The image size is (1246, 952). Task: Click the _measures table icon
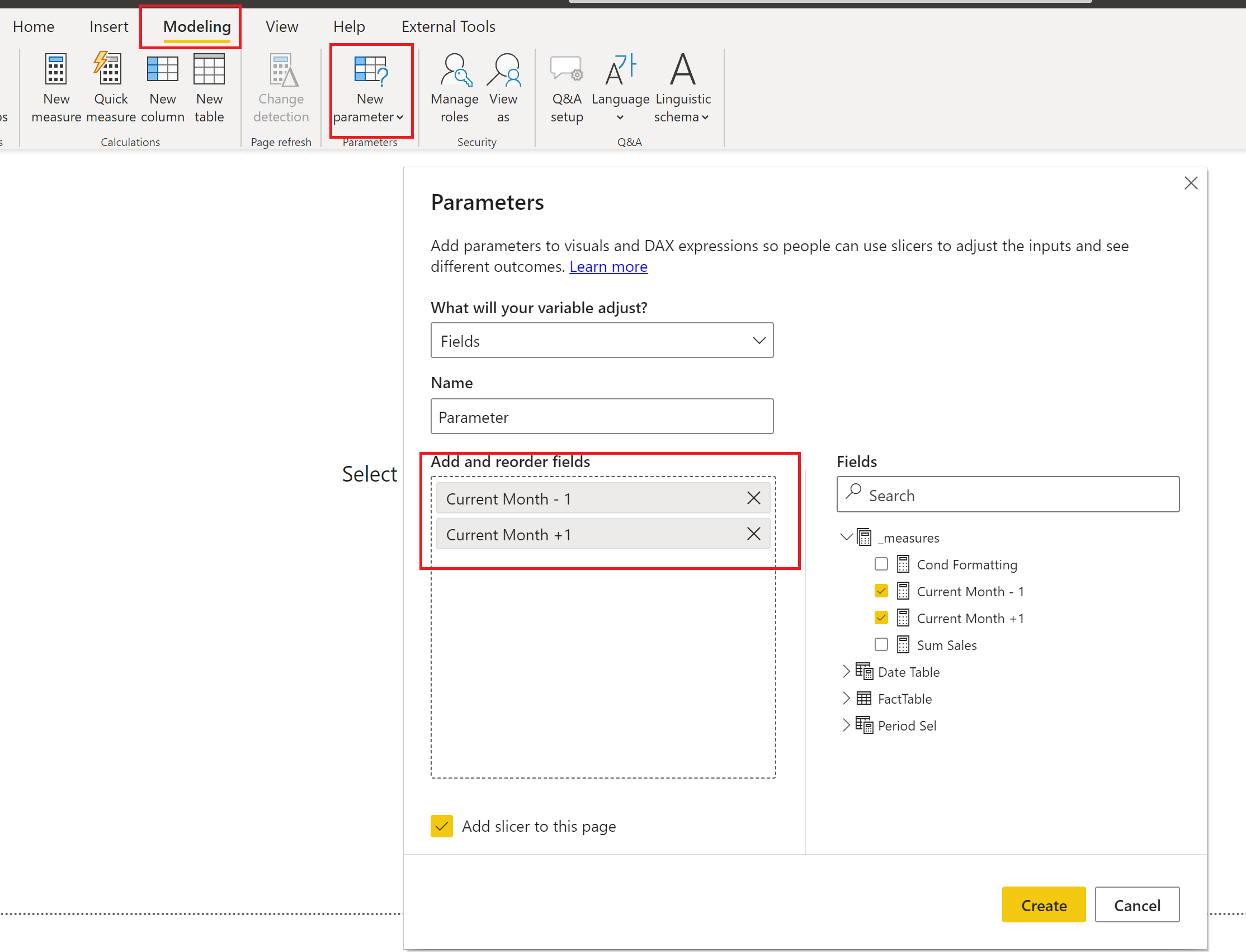coord(863,536)
